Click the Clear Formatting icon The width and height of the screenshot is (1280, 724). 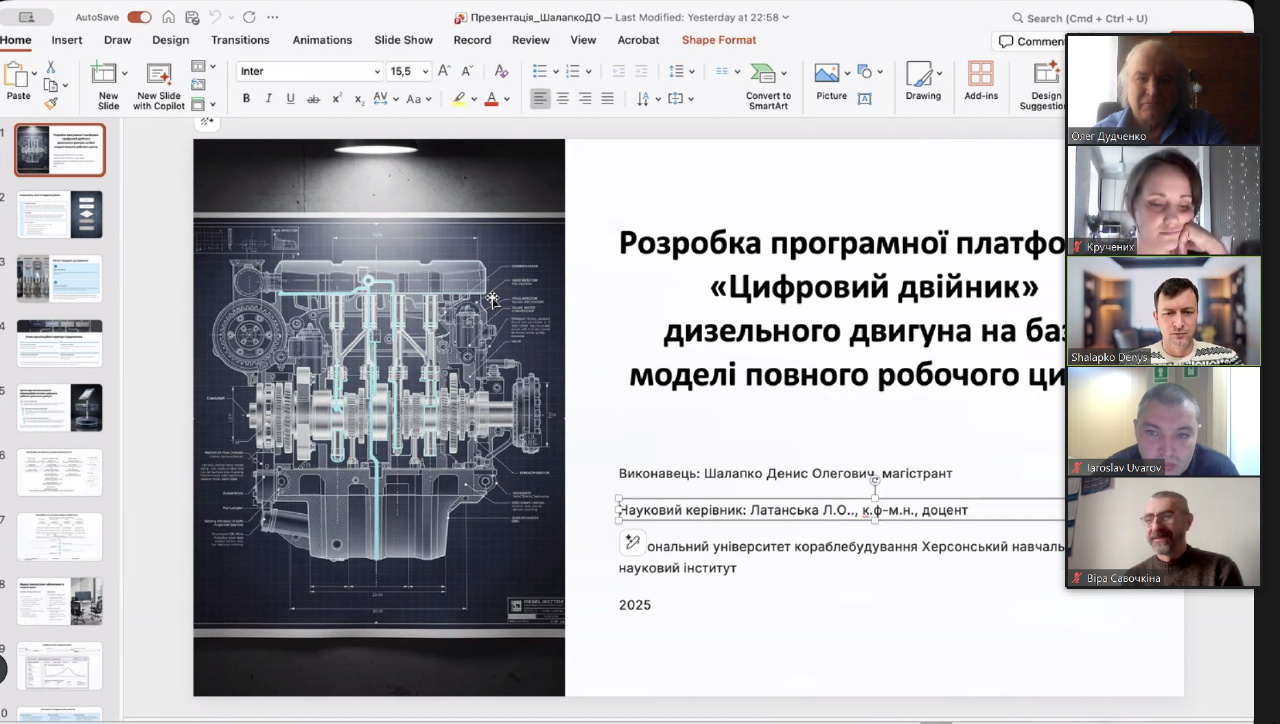[502, 71]
